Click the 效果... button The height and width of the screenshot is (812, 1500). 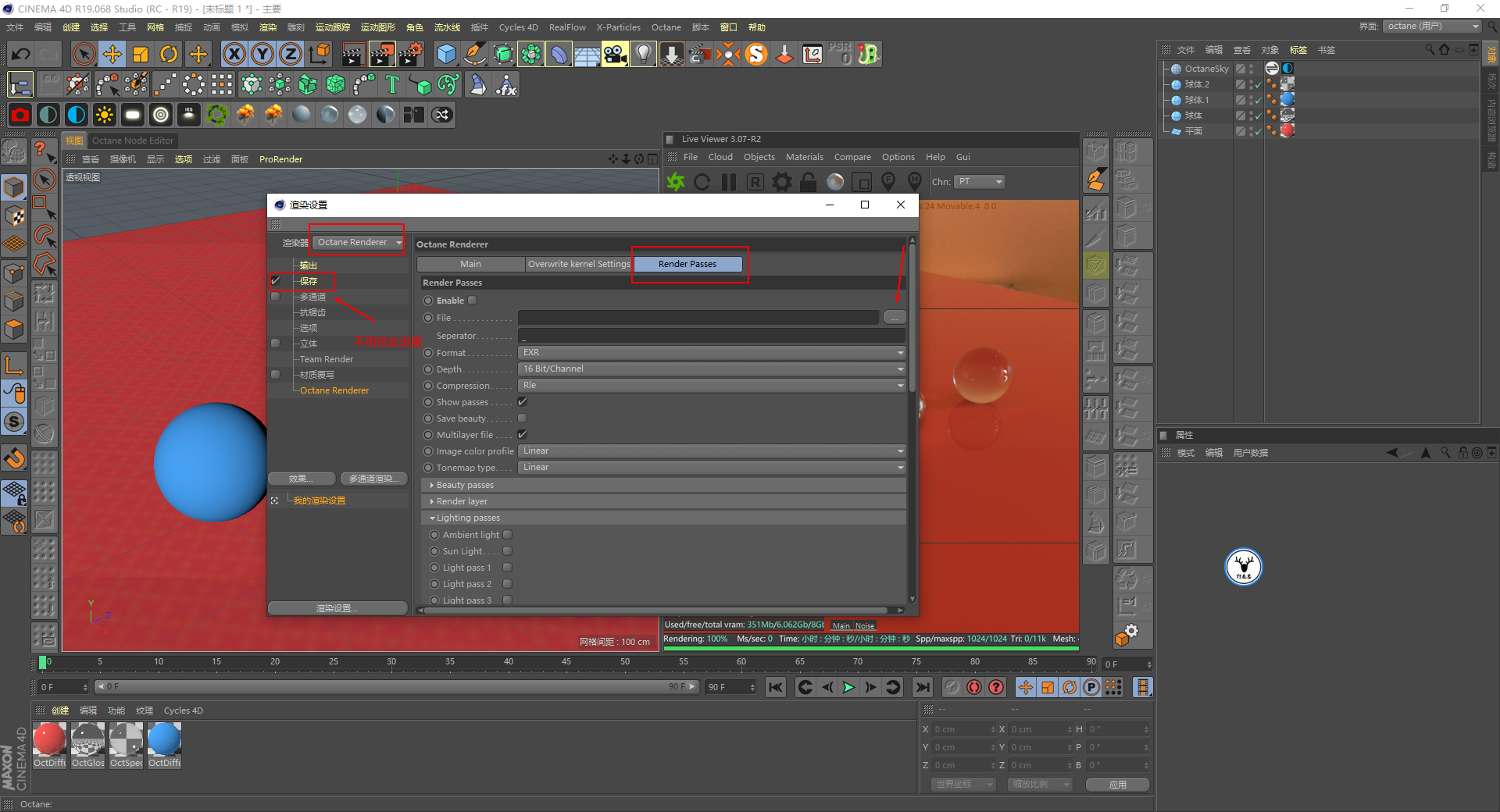click(302, 479)
